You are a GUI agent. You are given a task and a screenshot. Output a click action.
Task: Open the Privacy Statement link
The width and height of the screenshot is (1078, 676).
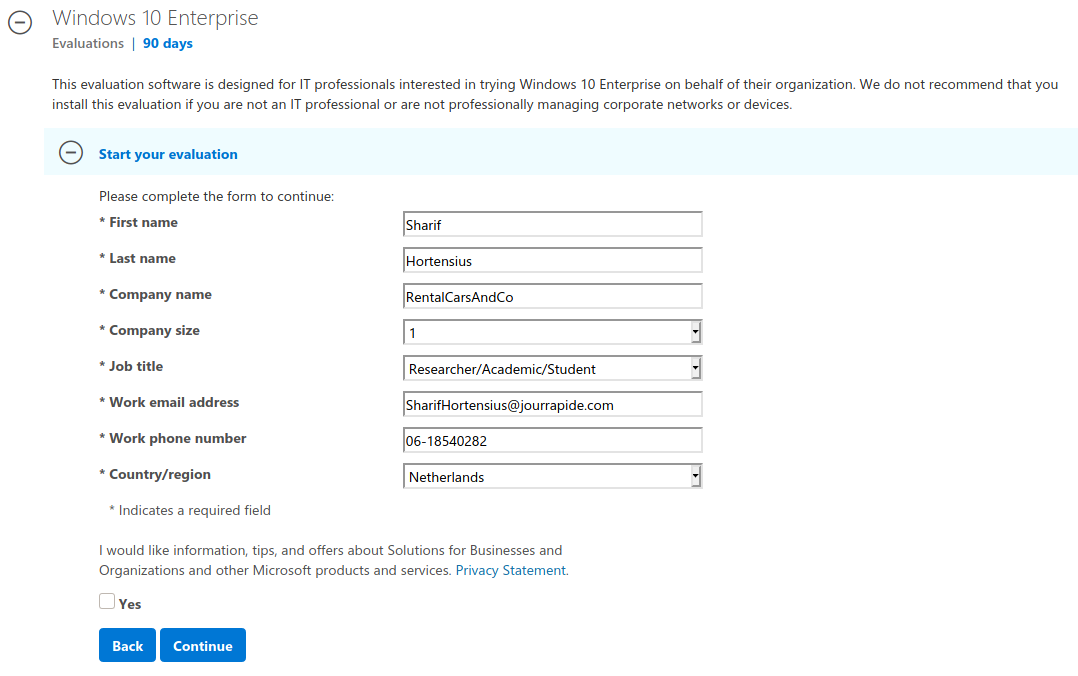click(511, 570)
